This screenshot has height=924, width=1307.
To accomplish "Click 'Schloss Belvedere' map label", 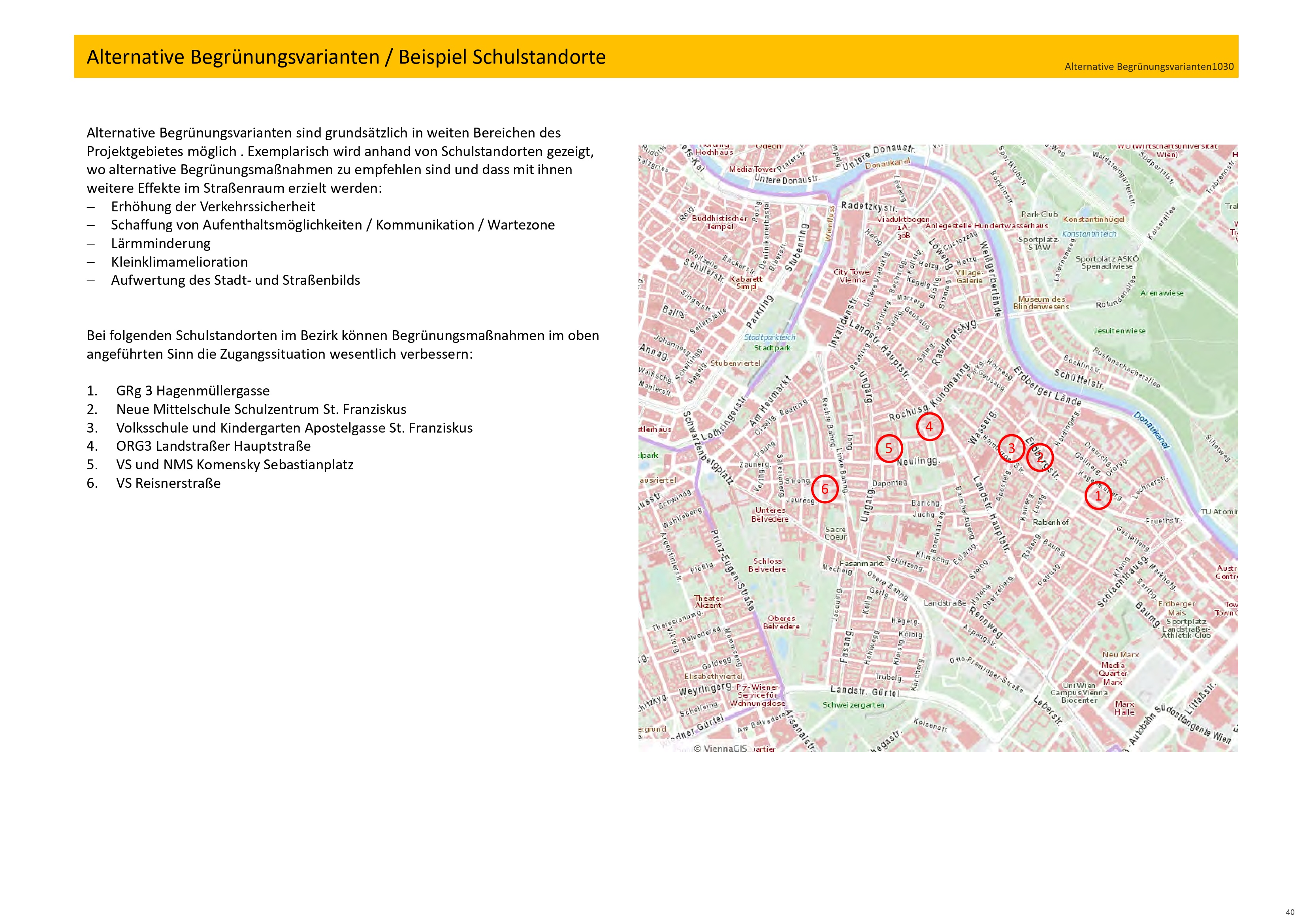I will [767, 565].
